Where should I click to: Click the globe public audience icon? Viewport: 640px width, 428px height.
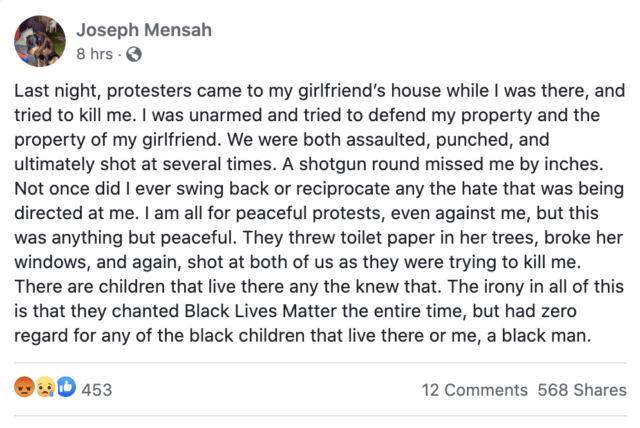coord(134,54)
